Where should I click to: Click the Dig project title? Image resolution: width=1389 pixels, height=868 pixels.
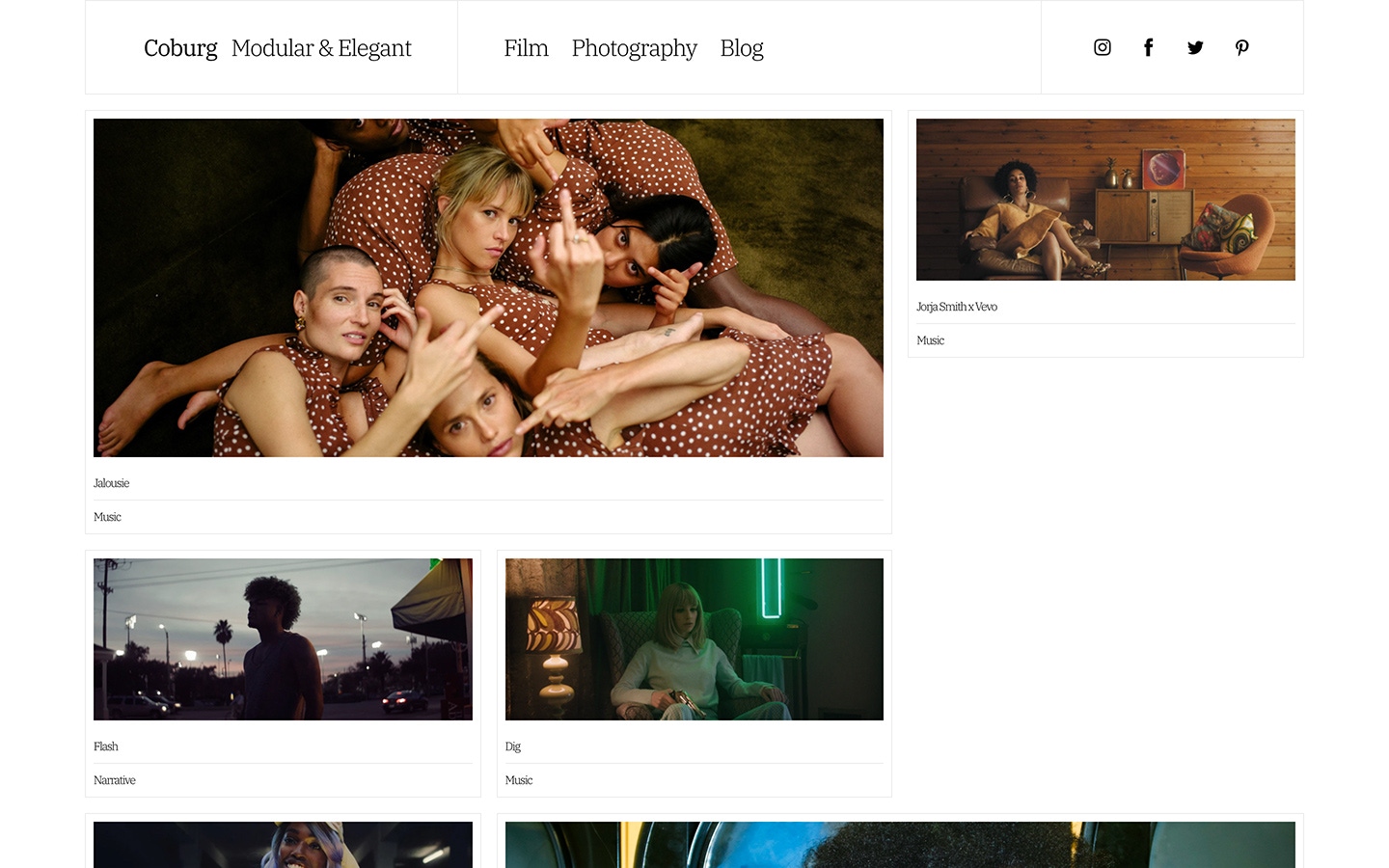tap(513, 746)
